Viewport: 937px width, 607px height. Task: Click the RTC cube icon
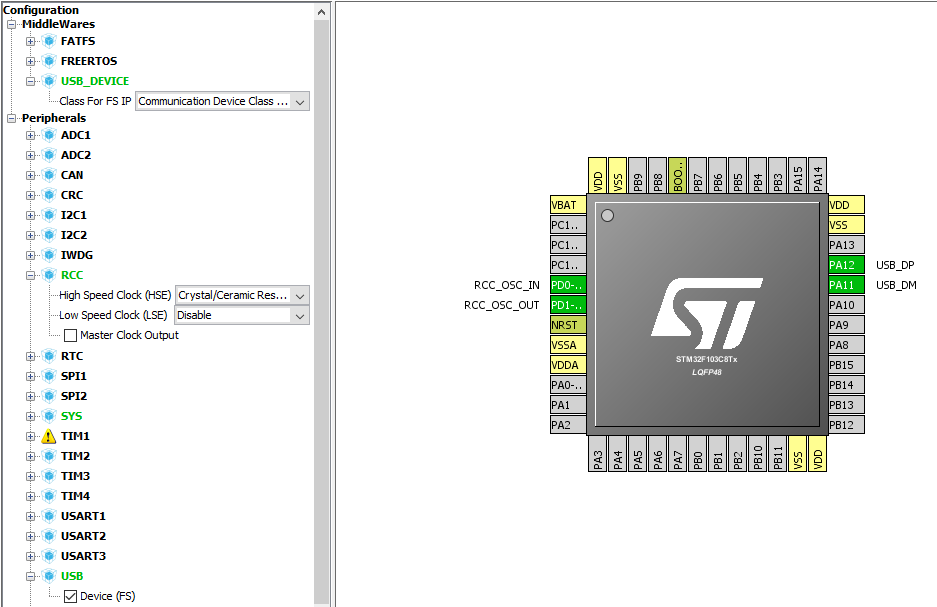click(x=50, y=356)
